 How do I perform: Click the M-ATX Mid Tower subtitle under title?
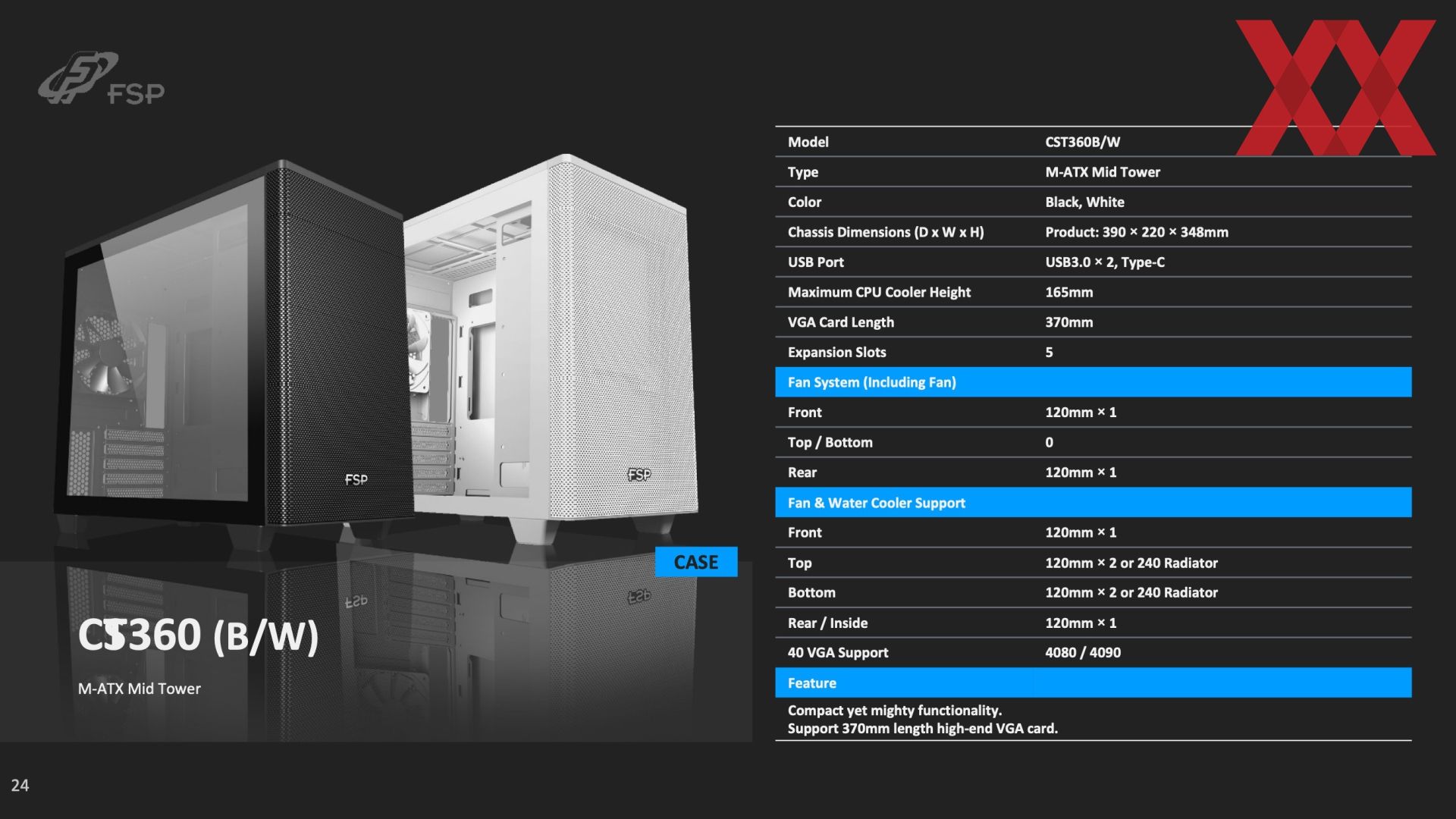(x=140, y=689)
